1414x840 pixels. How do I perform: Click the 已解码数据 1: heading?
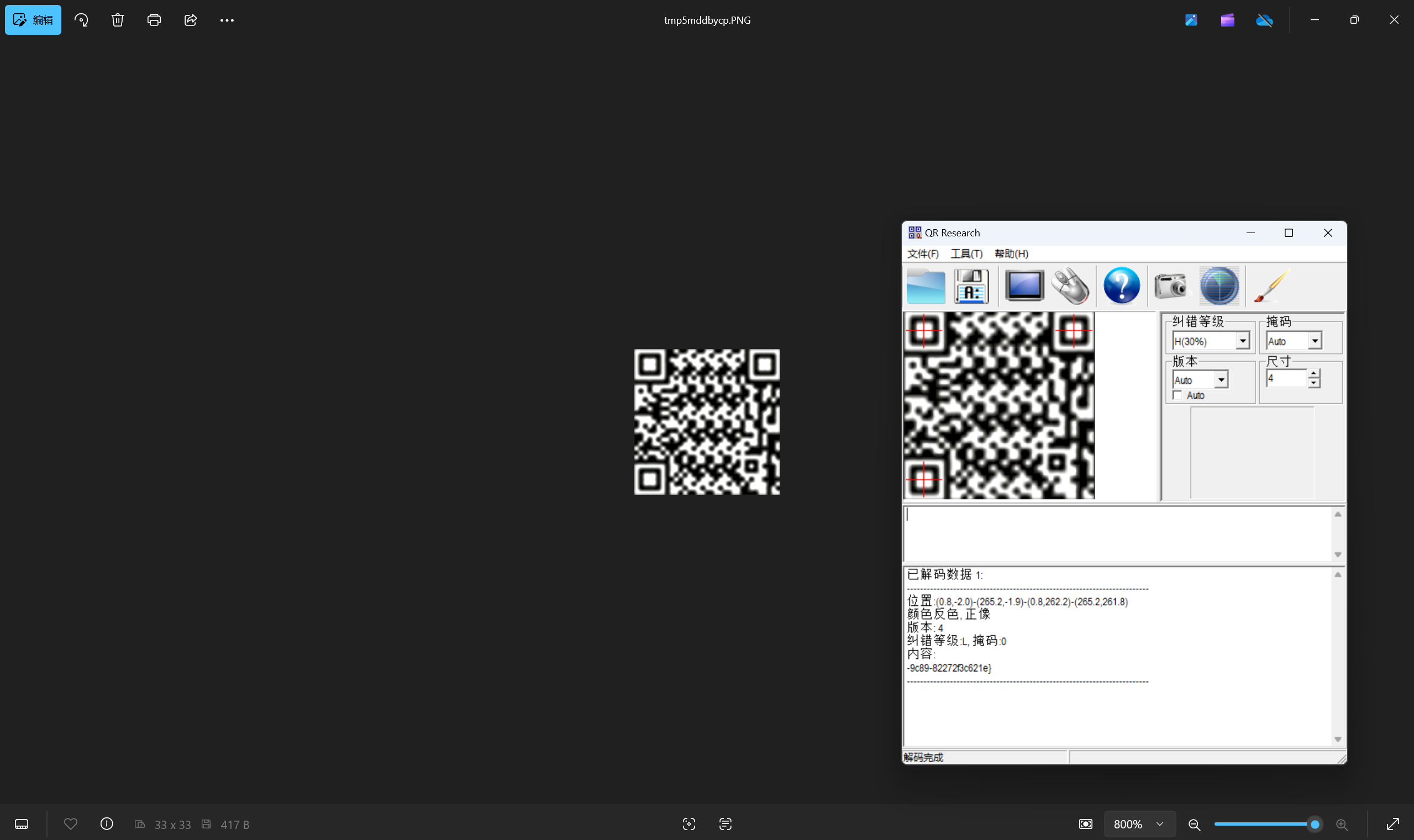[x=945, y=574]
